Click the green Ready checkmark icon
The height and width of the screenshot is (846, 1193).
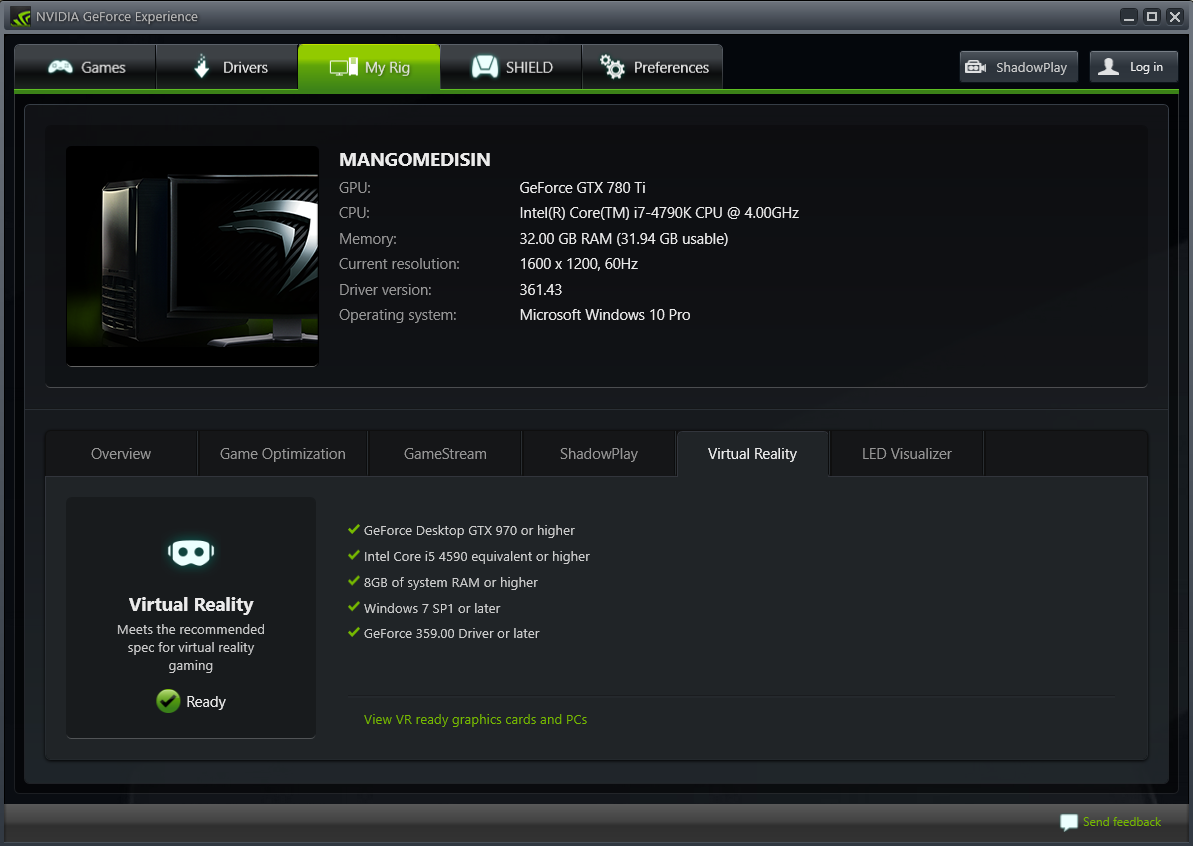168,701
